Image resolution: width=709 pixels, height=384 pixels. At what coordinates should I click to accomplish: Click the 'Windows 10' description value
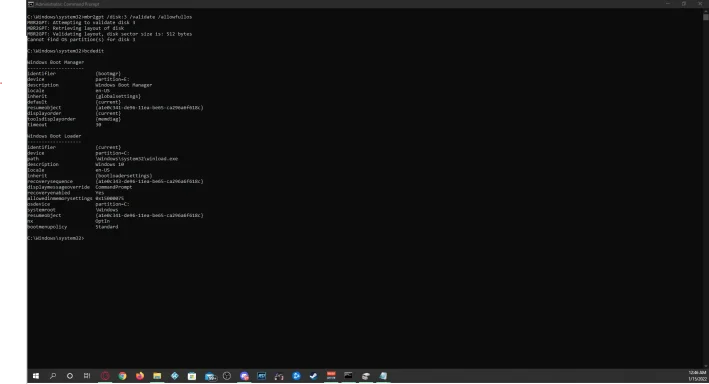(x=109, y=165)
